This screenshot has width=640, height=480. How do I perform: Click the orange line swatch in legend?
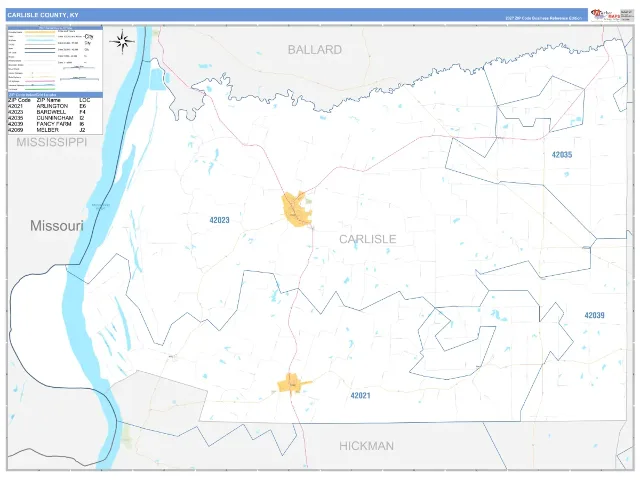tap(40, 32)
